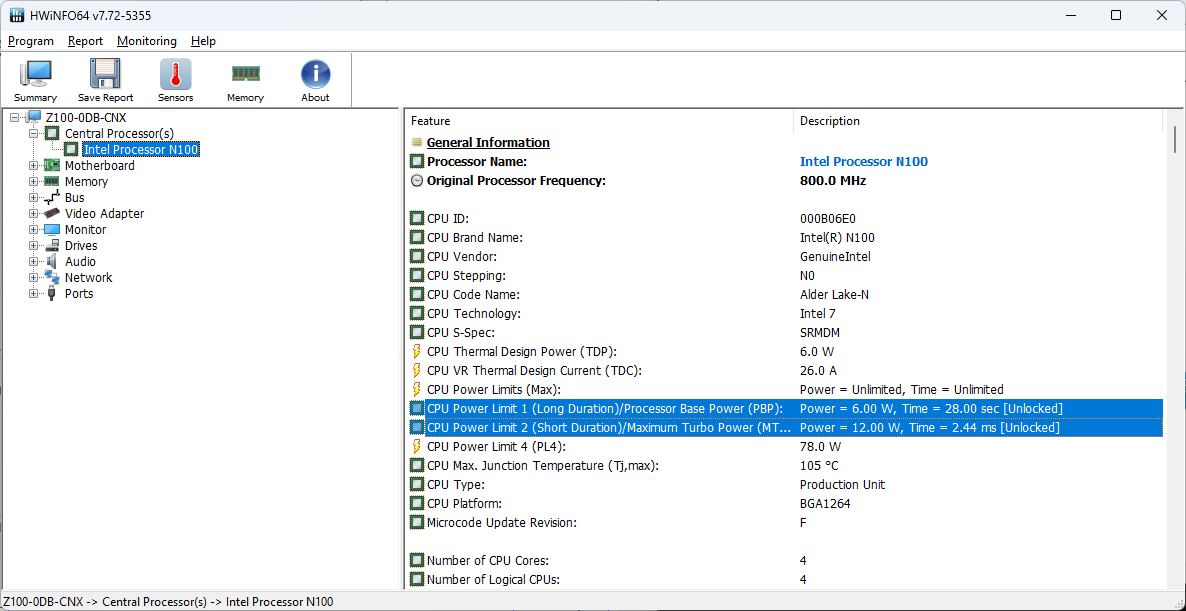The image size is (1186, 611).
Task: Select the CPU ID row
Action: pyautogui.click(x=784, y=219)
